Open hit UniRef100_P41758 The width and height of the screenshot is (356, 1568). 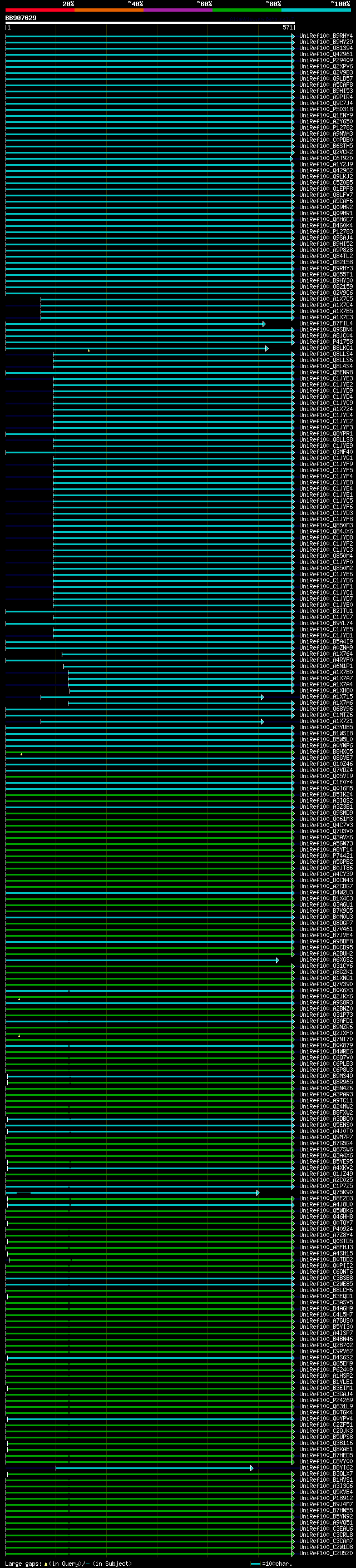[325, 342]
